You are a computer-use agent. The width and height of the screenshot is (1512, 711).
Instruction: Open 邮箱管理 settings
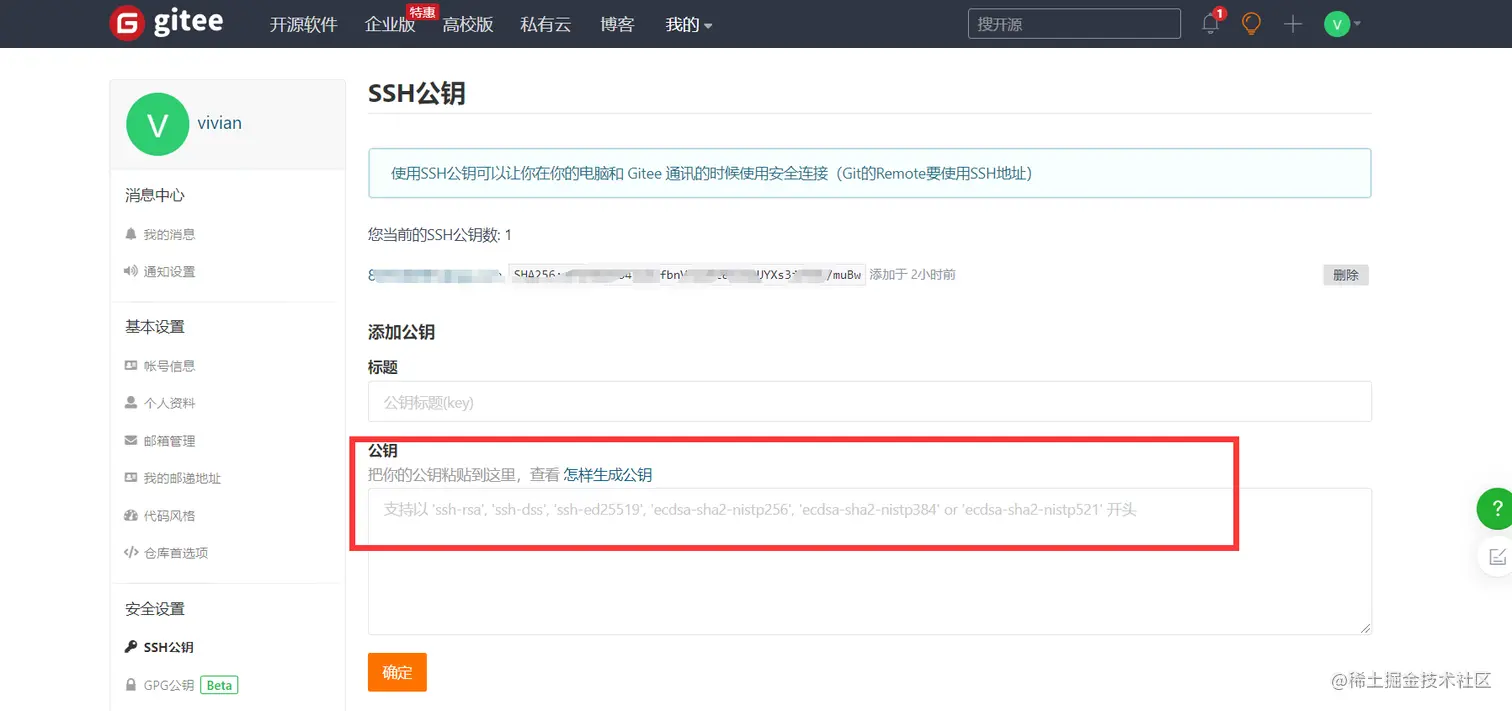tap(169, 441)
